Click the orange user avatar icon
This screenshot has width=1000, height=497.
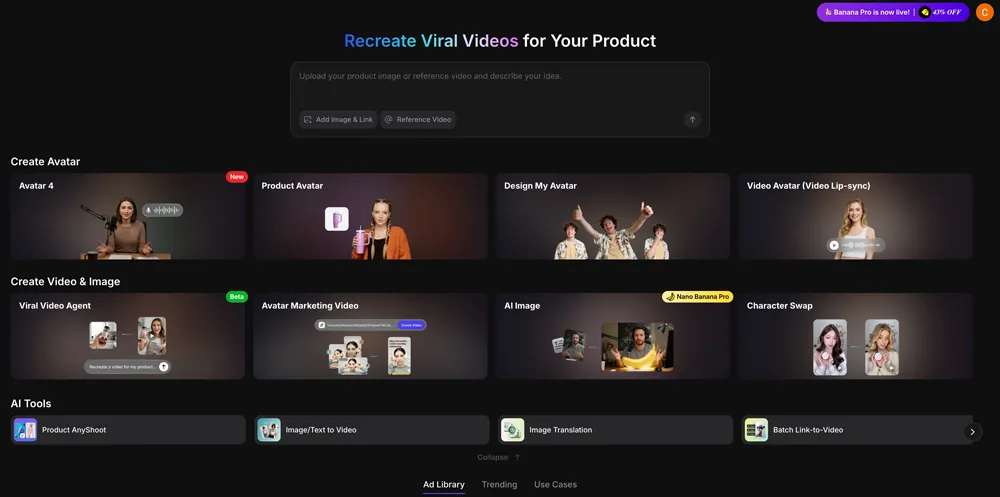[x=985, y=12]
